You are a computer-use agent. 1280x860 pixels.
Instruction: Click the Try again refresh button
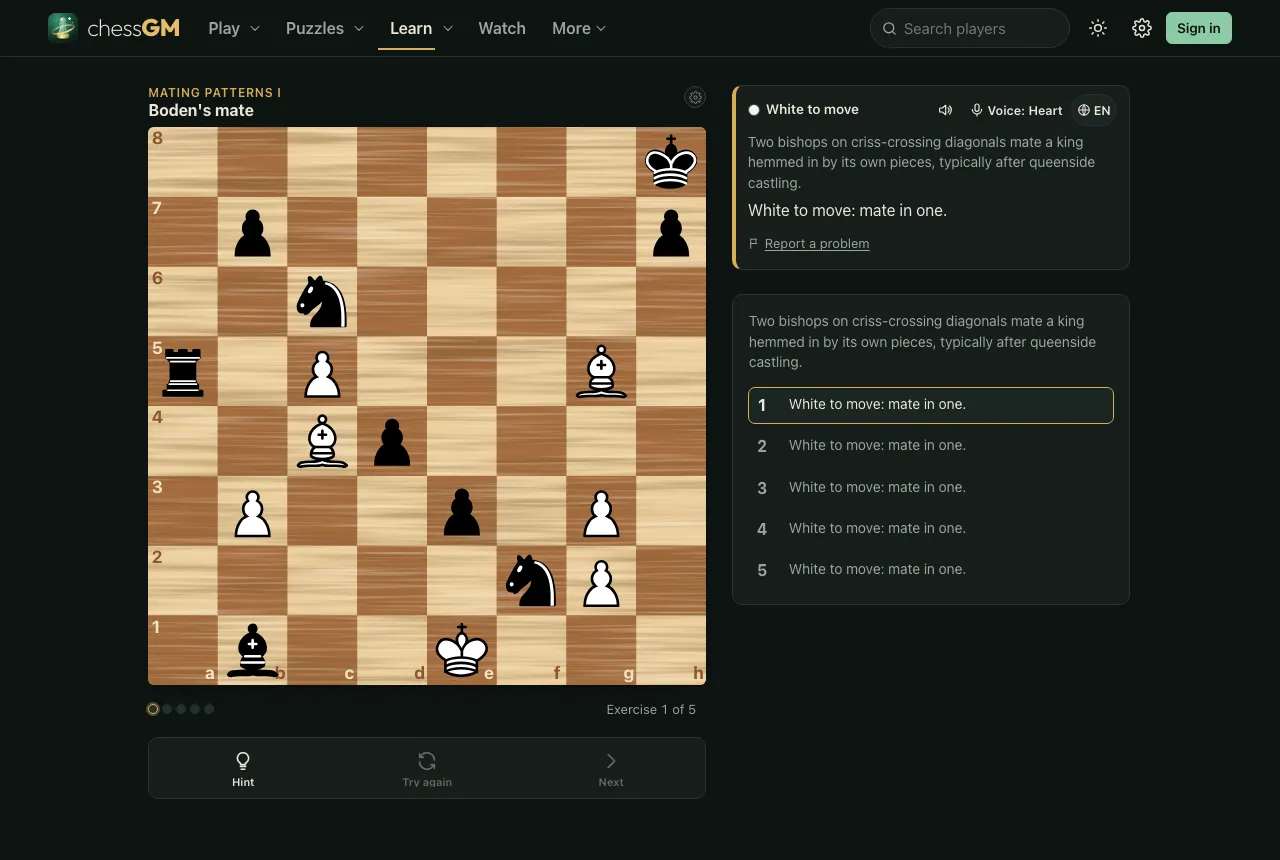coord(427,768)
